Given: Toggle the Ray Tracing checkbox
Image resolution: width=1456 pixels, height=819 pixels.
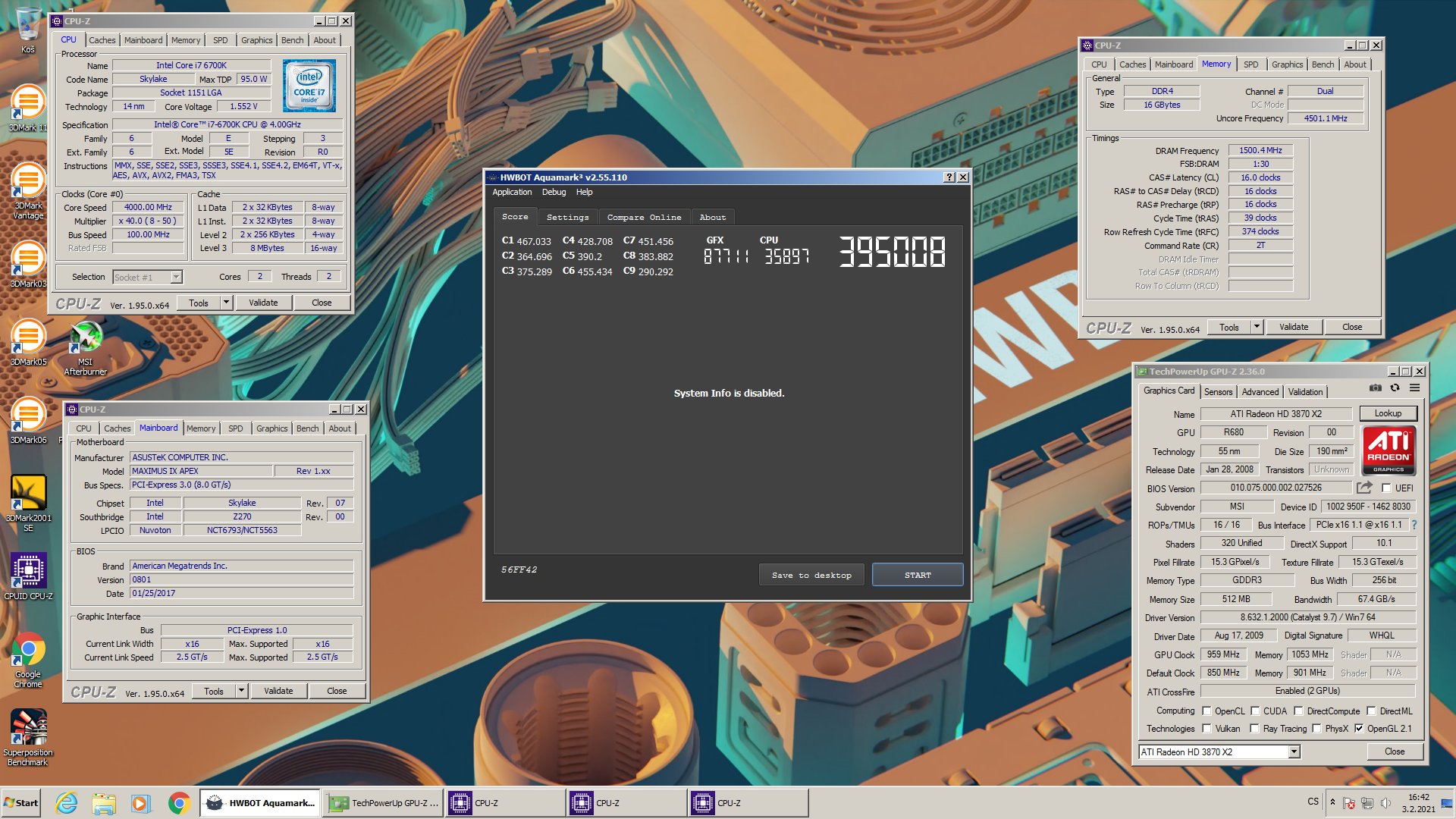Looking at the screenshot, I should click(1255, 729).
